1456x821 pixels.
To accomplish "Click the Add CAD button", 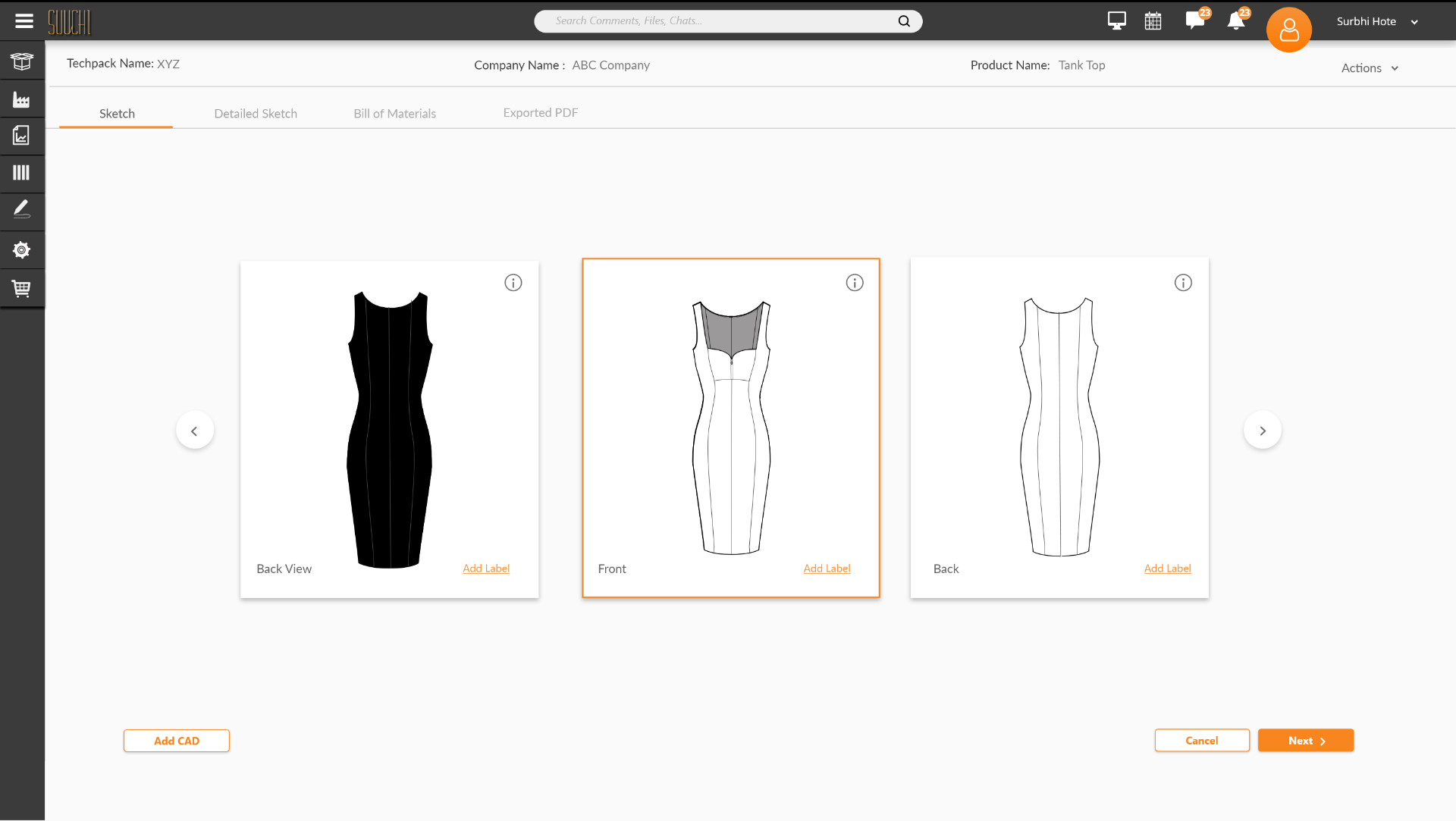I will tap(177, 741).
